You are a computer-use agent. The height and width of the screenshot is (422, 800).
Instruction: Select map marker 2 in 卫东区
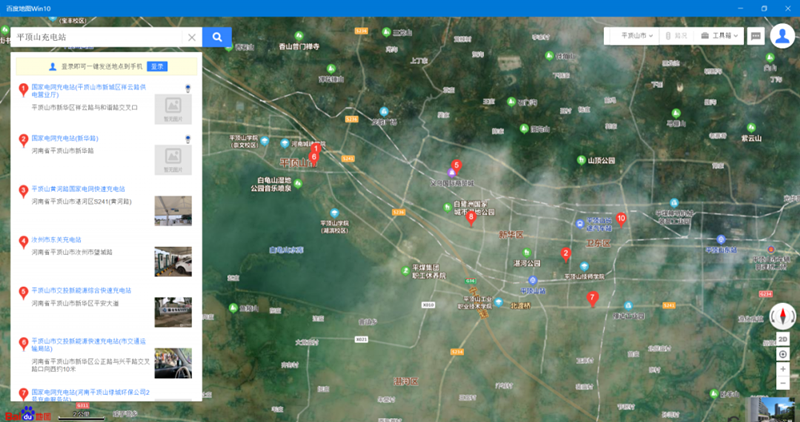pos(565,254)
